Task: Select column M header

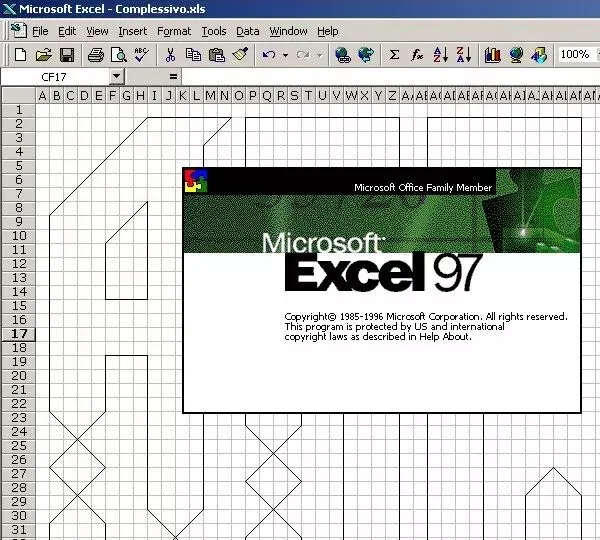Action: (x=210, y=96)
